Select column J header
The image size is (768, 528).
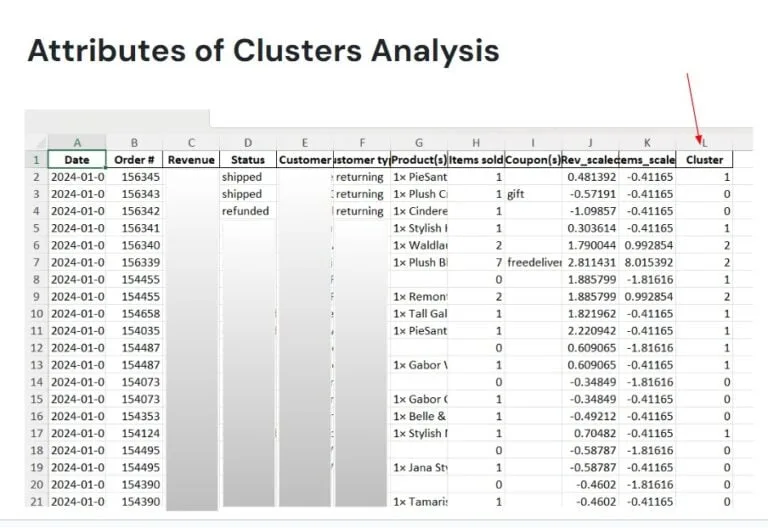(x=590, y=143)
